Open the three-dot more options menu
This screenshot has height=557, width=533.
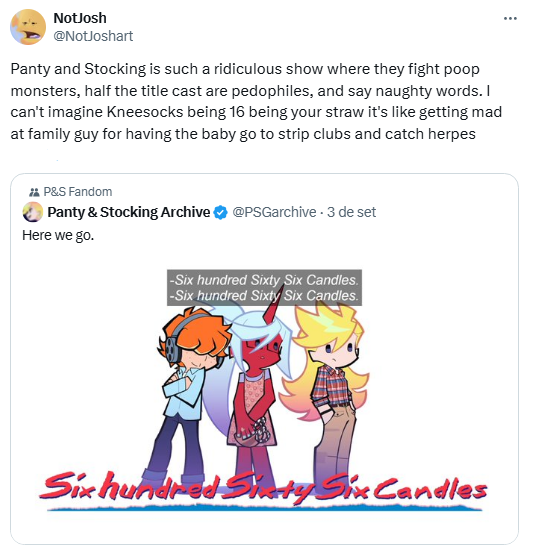510,18
